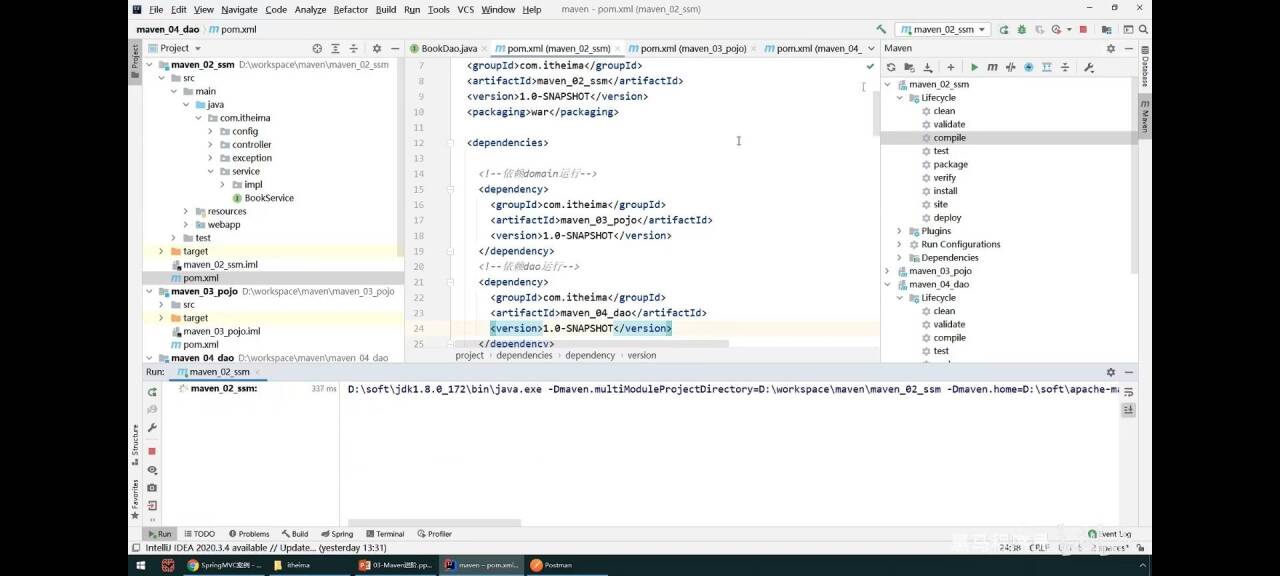Expand the config package

[x=211, y=131]
